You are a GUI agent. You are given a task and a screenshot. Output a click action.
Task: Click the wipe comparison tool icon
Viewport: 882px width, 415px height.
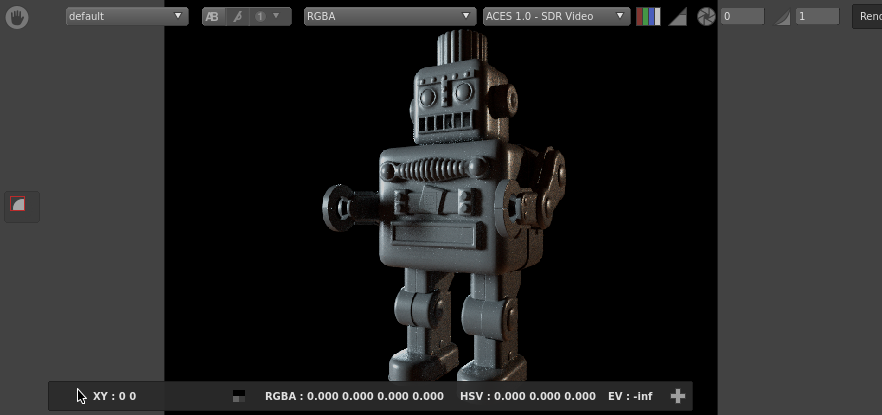point(237,17)
